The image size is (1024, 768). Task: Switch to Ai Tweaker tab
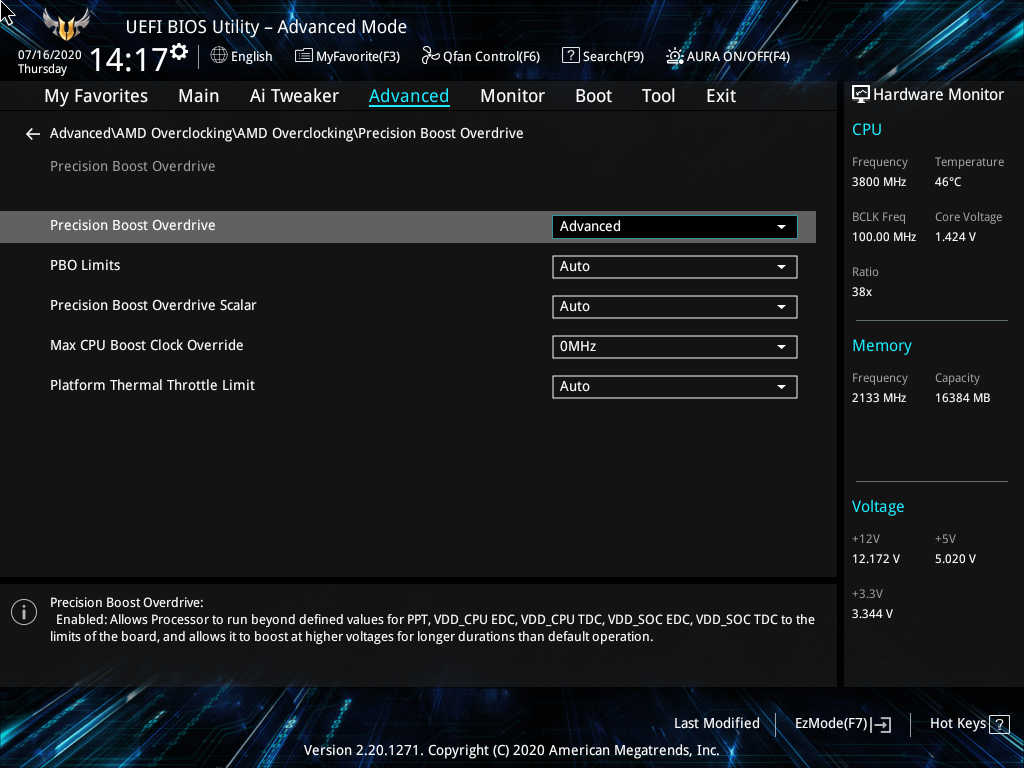pyautogui.click(x=294, y=96)
